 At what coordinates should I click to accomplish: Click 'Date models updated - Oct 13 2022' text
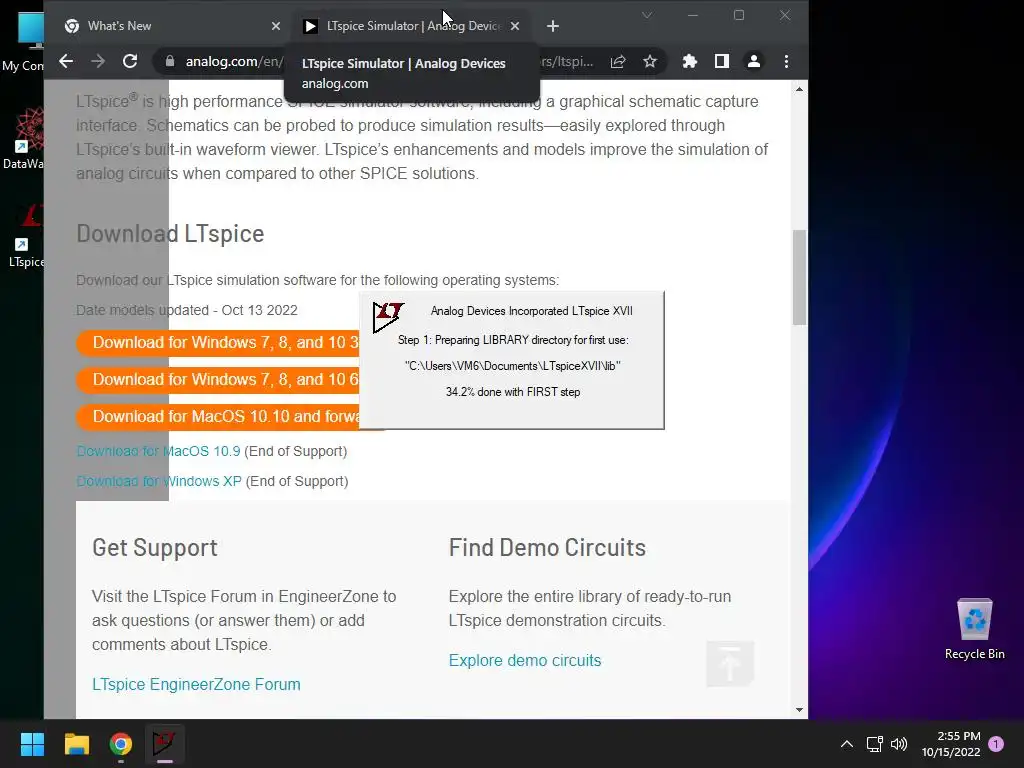tap(187, 310)
